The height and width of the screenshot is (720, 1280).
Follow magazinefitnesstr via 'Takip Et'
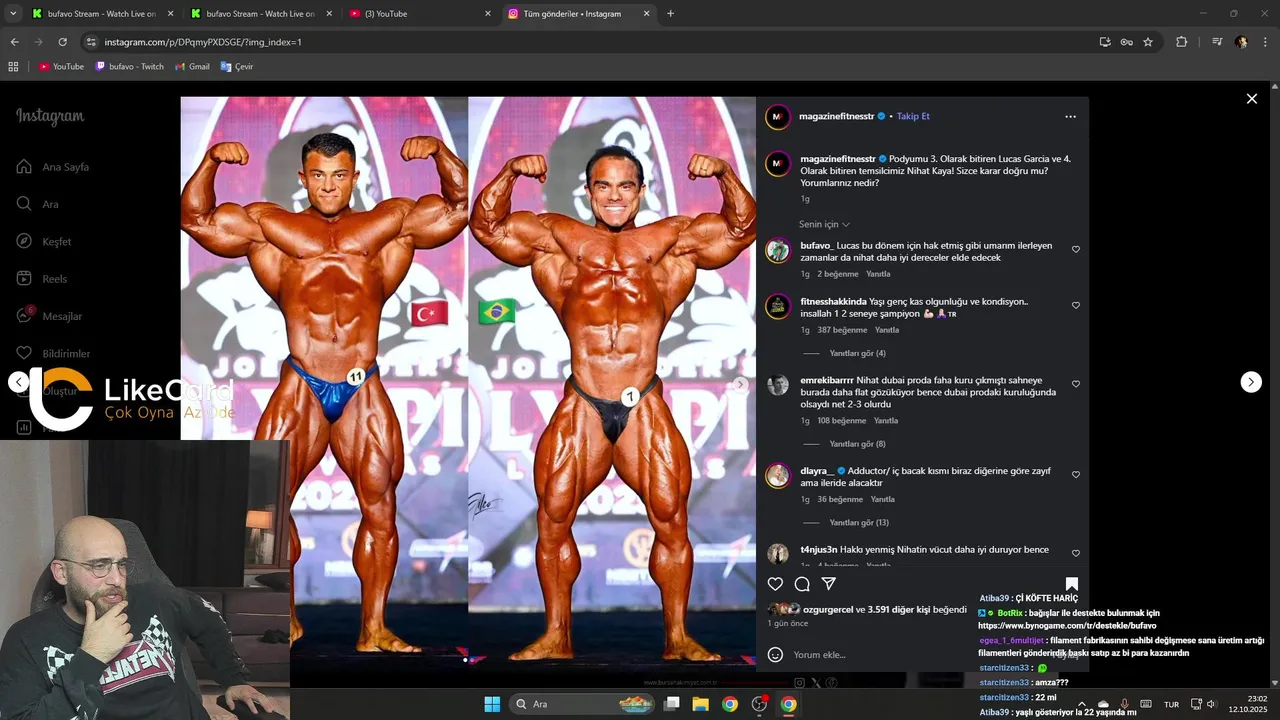click(913, 116)
